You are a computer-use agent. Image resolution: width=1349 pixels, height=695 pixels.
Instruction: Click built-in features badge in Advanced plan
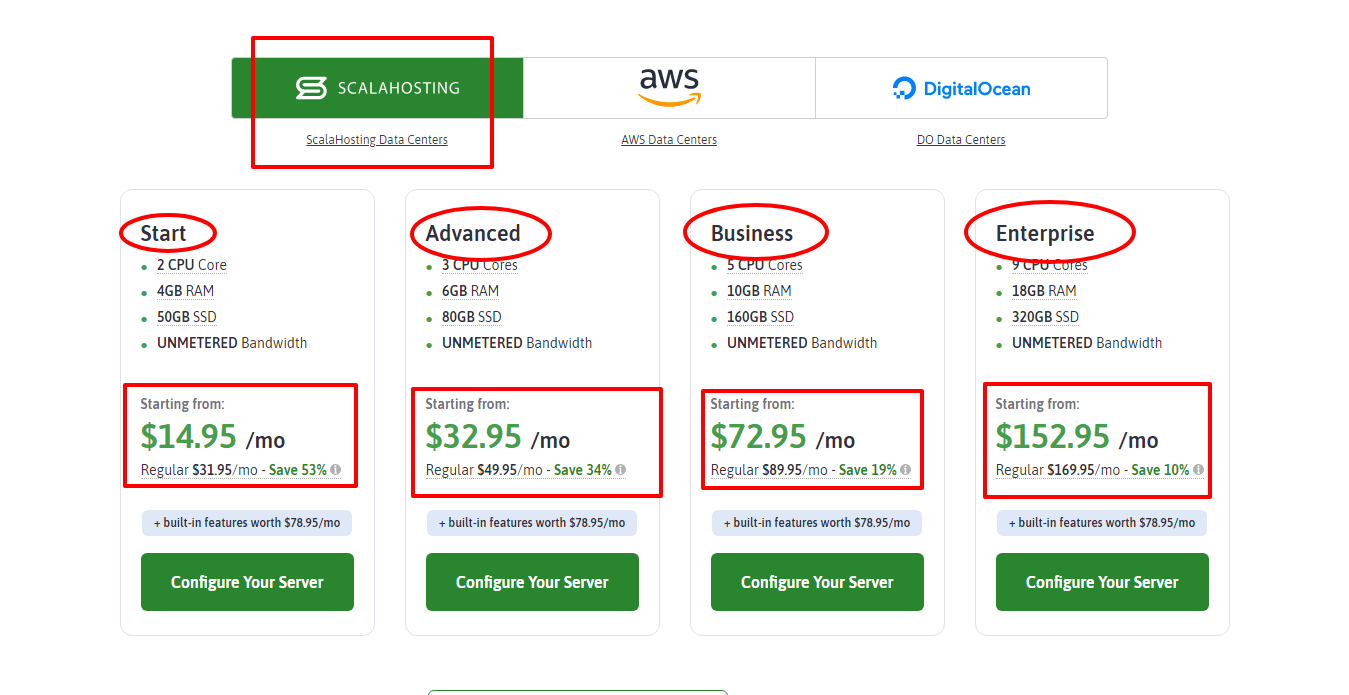[532, 523]
